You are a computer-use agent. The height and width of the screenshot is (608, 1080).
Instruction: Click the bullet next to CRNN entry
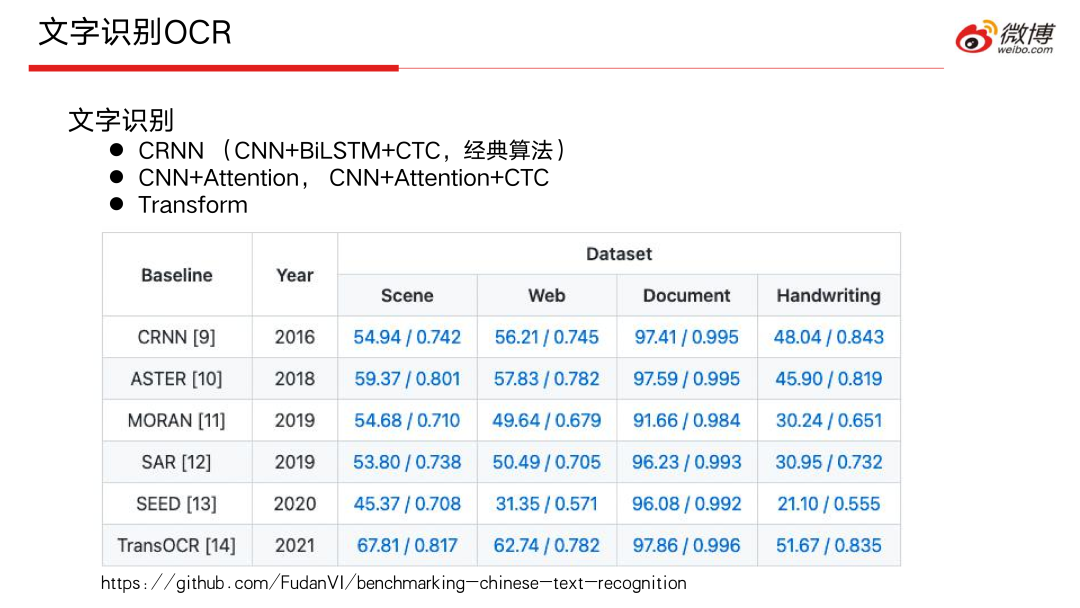119,150
